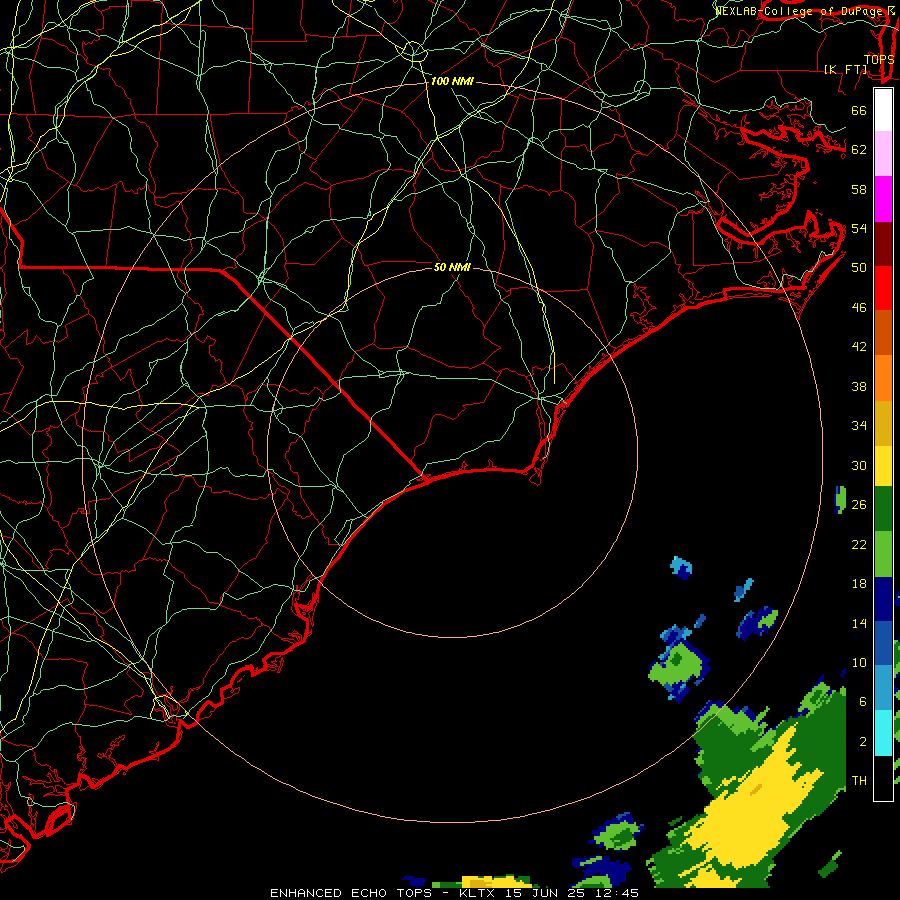Click the legend value 54

859,228
